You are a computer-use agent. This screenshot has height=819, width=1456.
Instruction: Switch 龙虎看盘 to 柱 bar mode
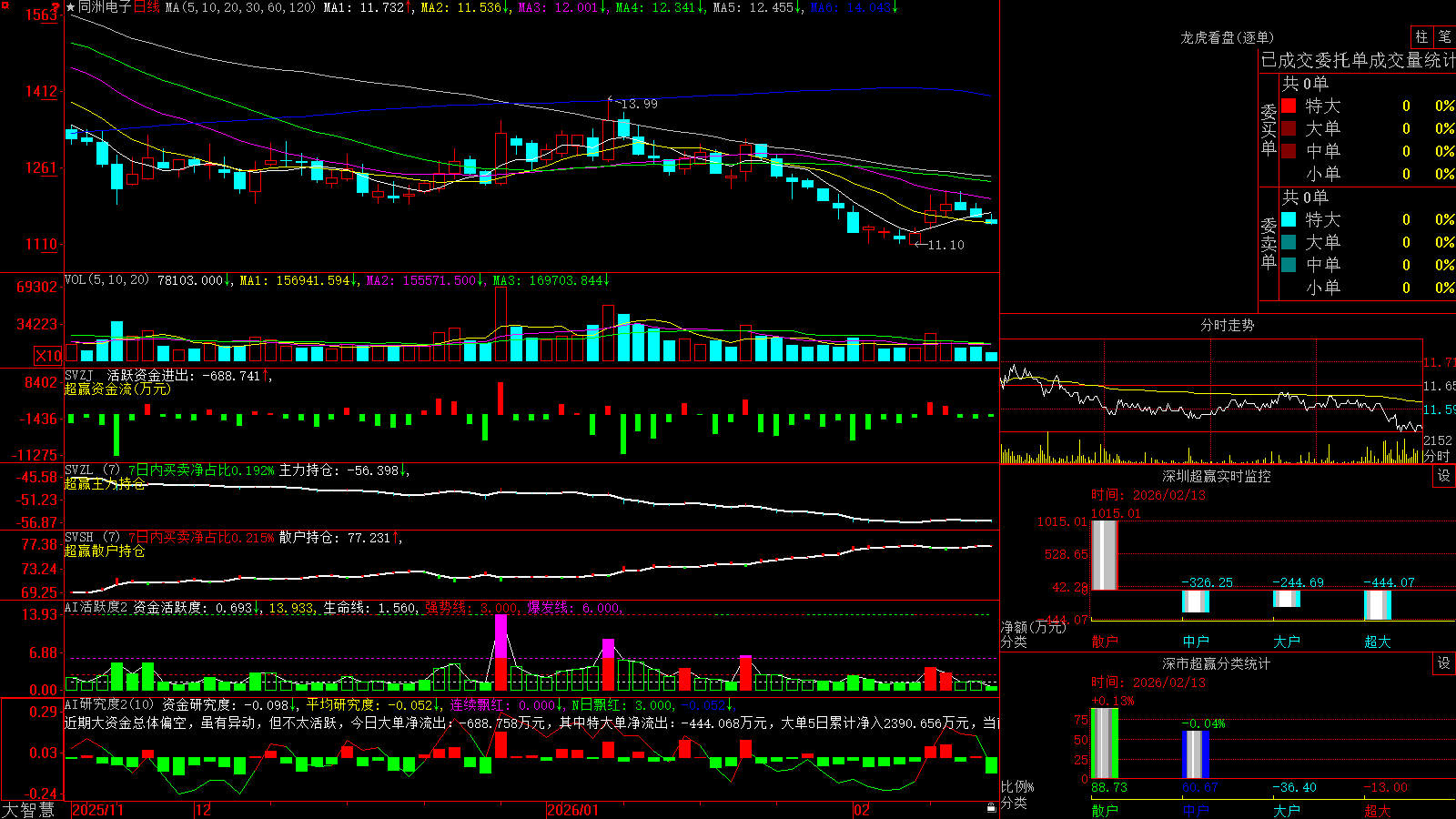click(1421, 36)
